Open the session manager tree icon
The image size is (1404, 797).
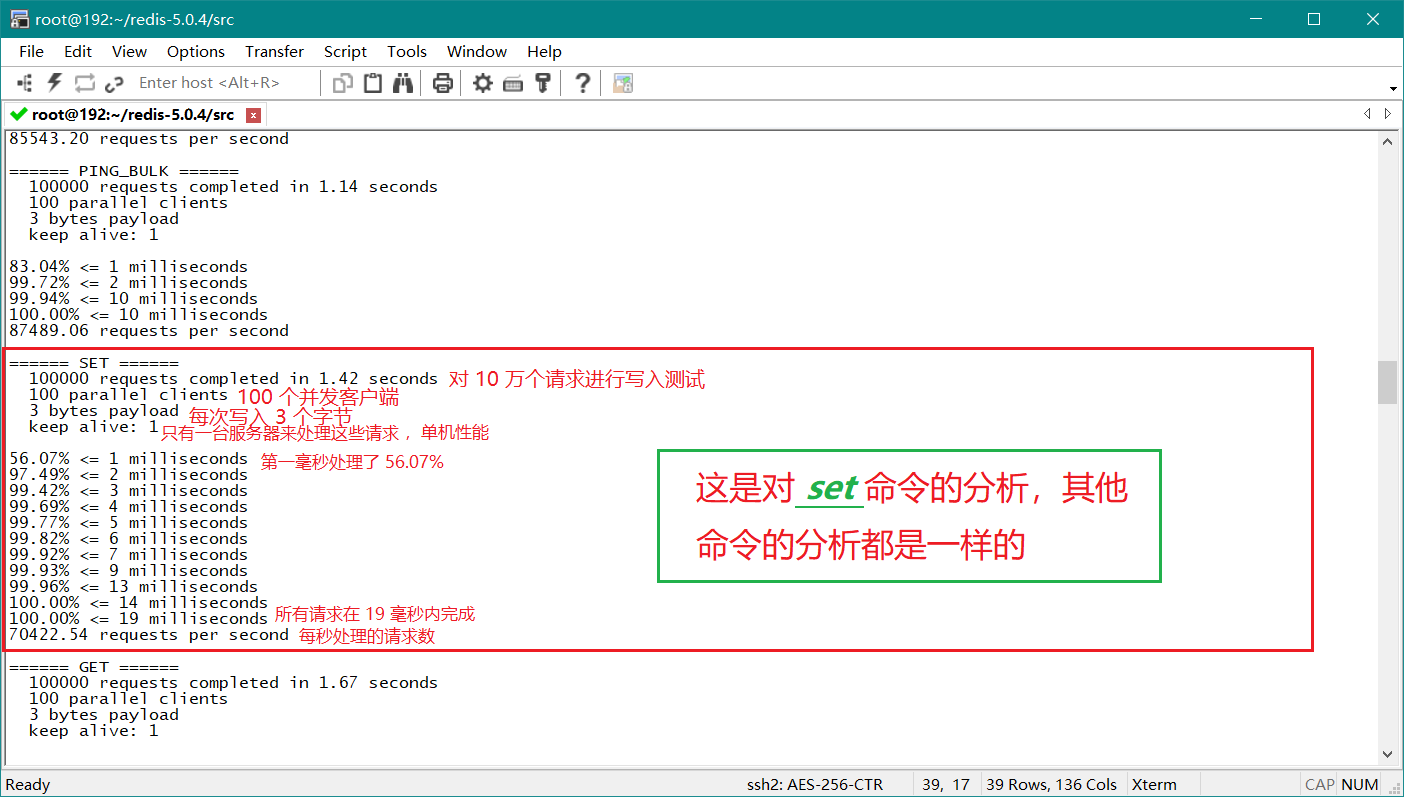coord(24,83)
